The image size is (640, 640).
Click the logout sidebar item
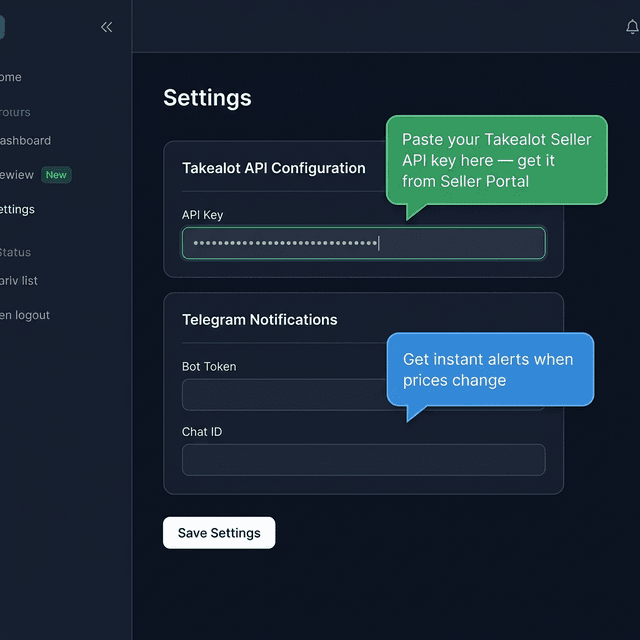point(25,315)
